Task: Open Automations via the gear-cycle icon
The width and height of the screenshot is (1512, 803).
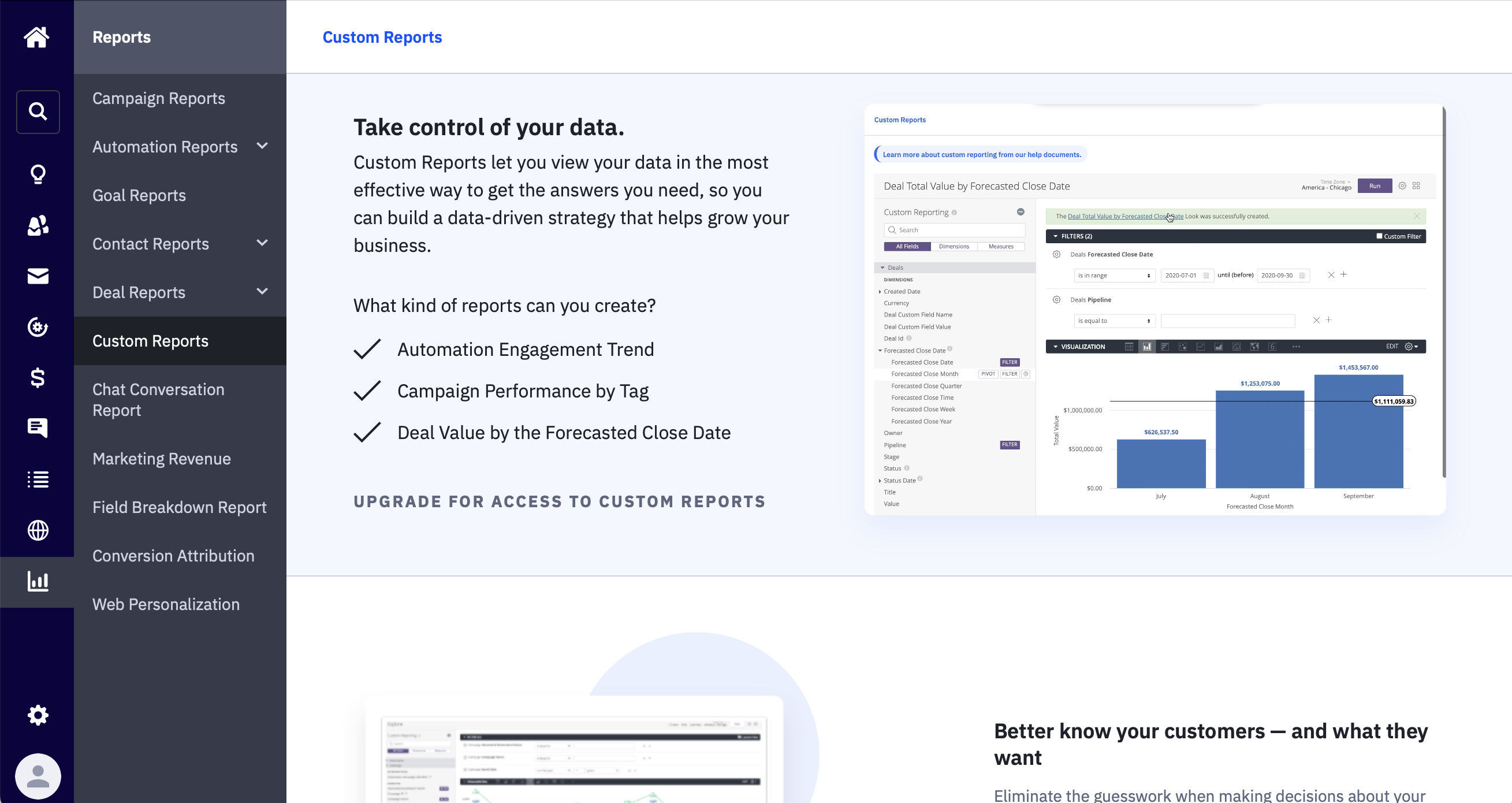Action: (38, 327)
